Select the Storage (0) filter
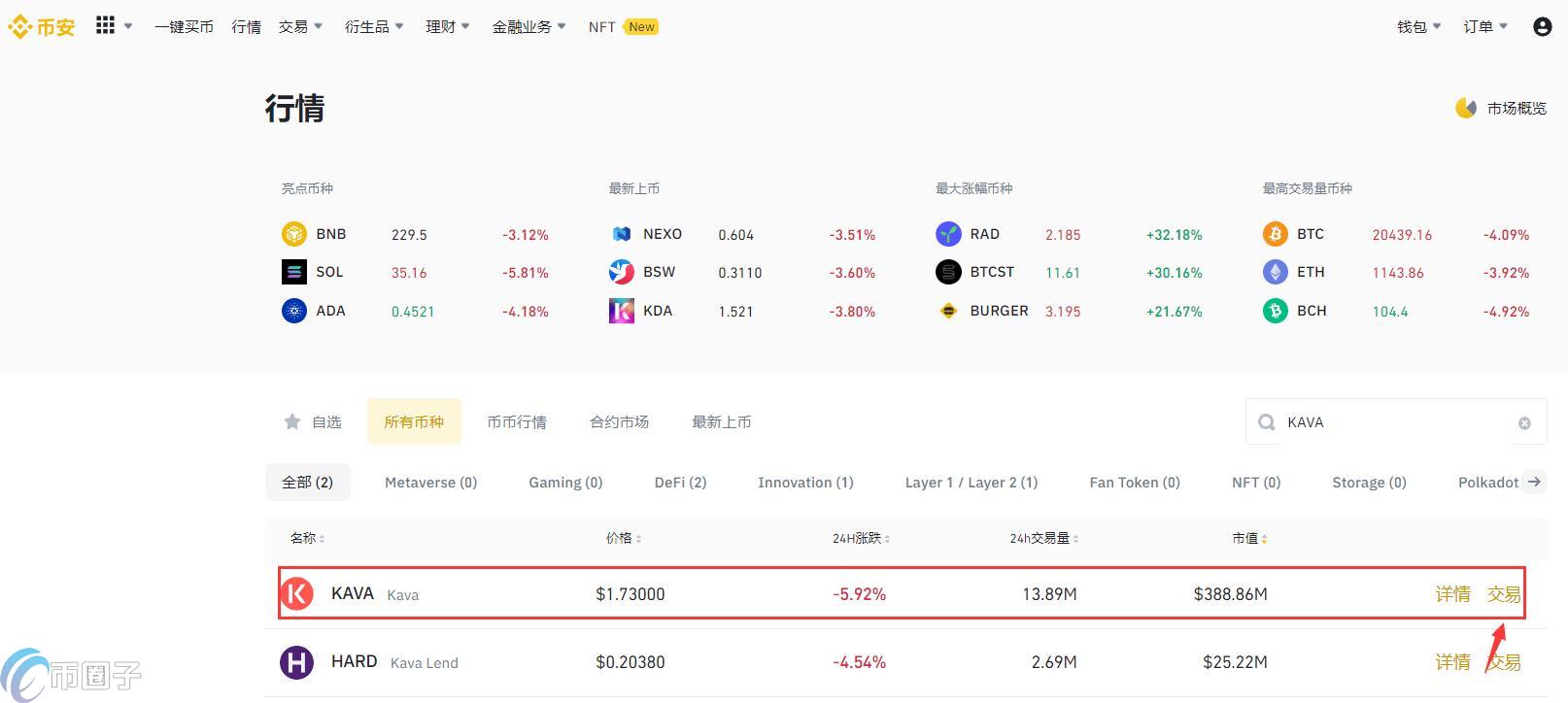The image size is (1568, 703). (x=1369, y=482)
